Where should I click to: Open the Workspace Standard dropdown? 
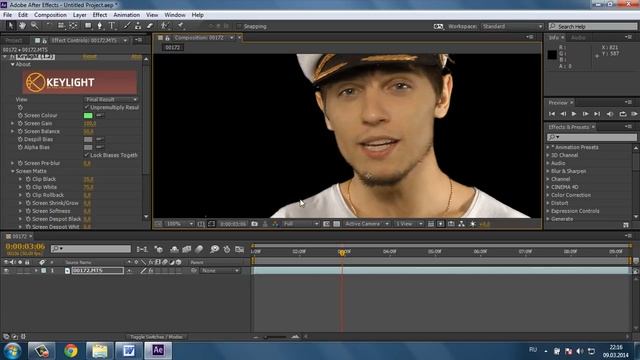coord(512,26)
